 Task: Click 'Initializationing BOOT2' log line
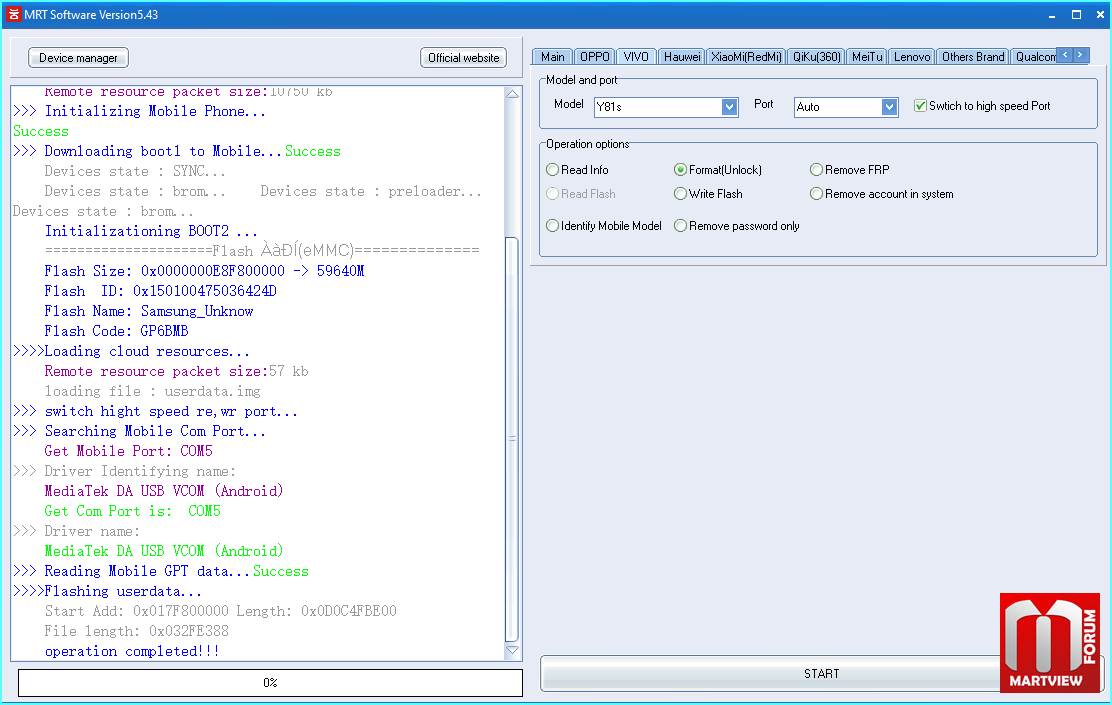click(151, 231)
